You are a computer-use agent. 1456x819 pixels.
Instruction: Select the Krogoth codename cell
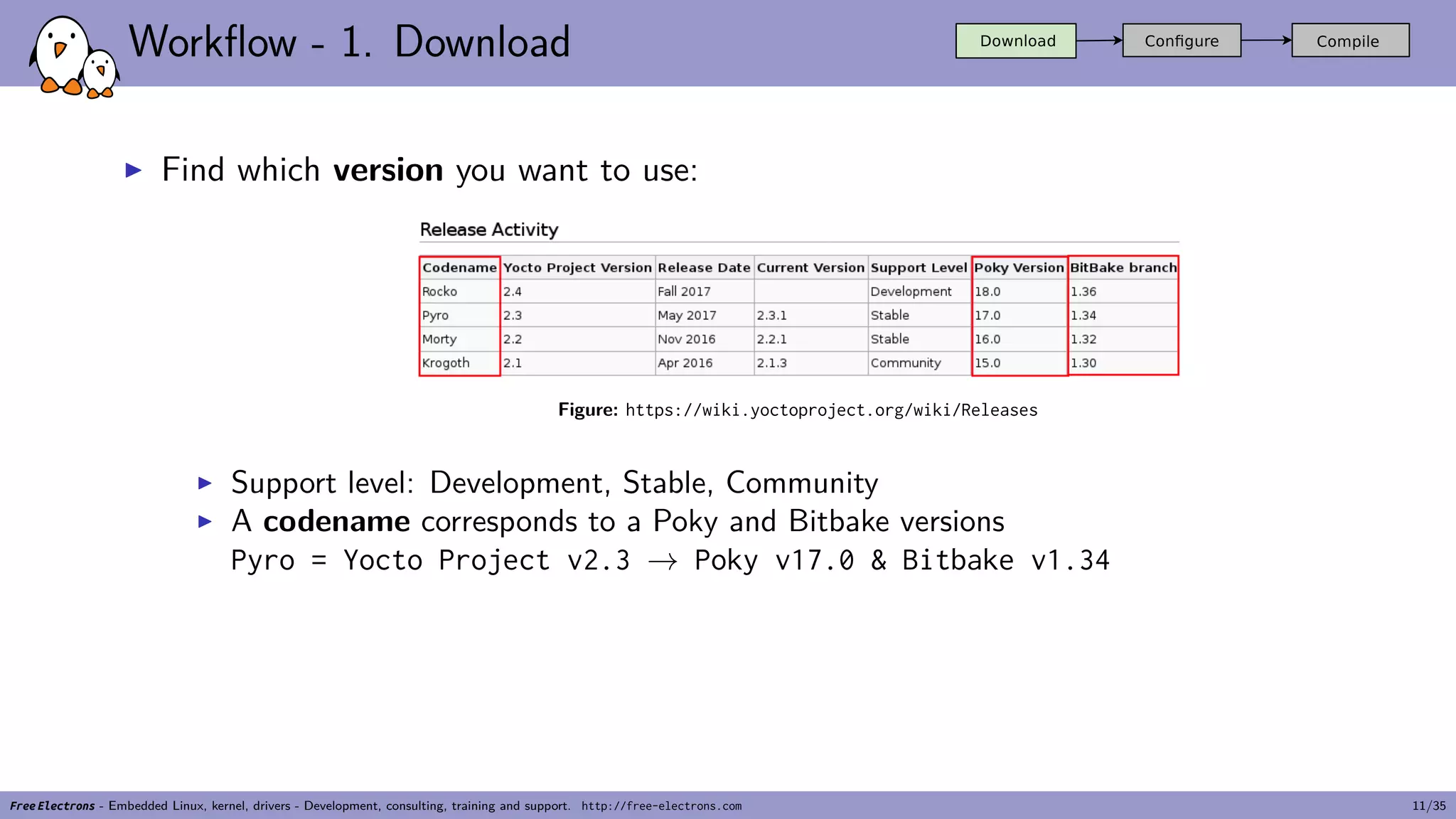[x=459, y=363]
